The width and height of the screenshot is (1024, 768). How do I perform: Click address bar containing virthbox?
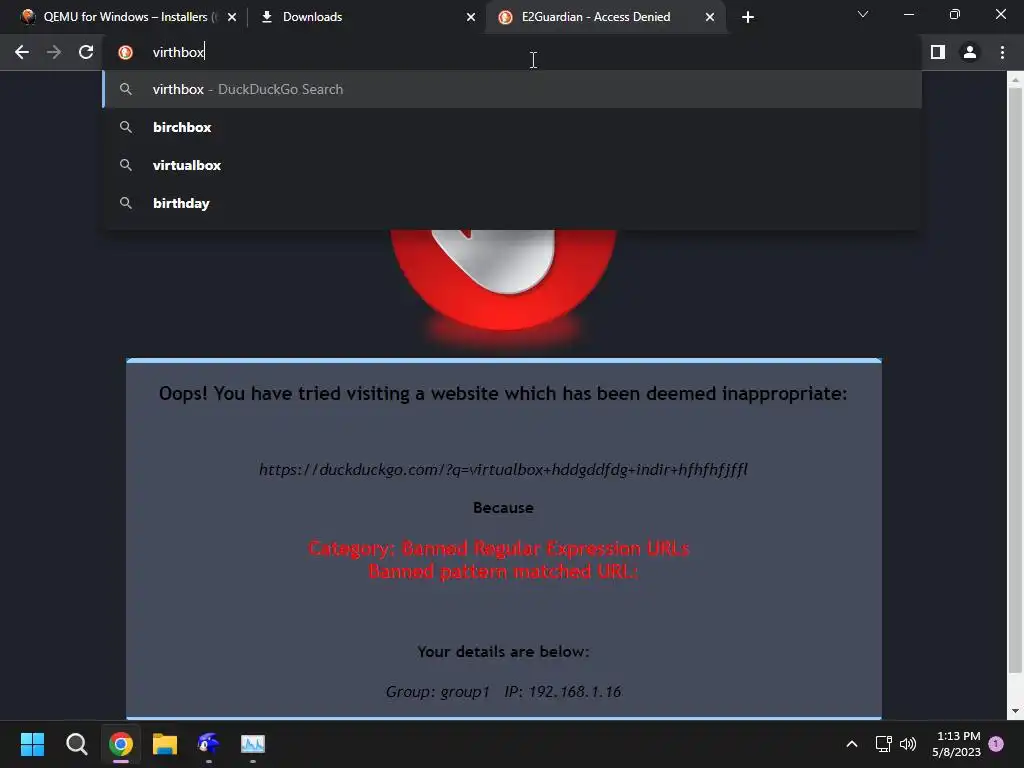coord(512,52)
